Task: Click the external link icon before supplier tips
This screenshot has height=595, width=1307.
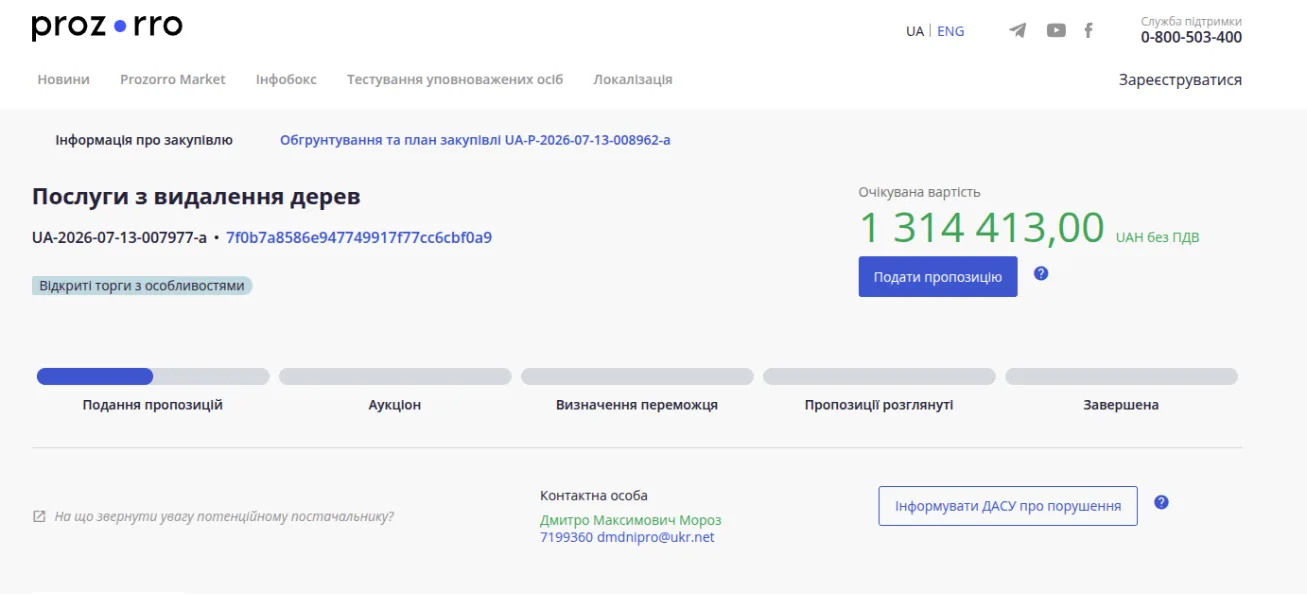Action: point(39,517)
